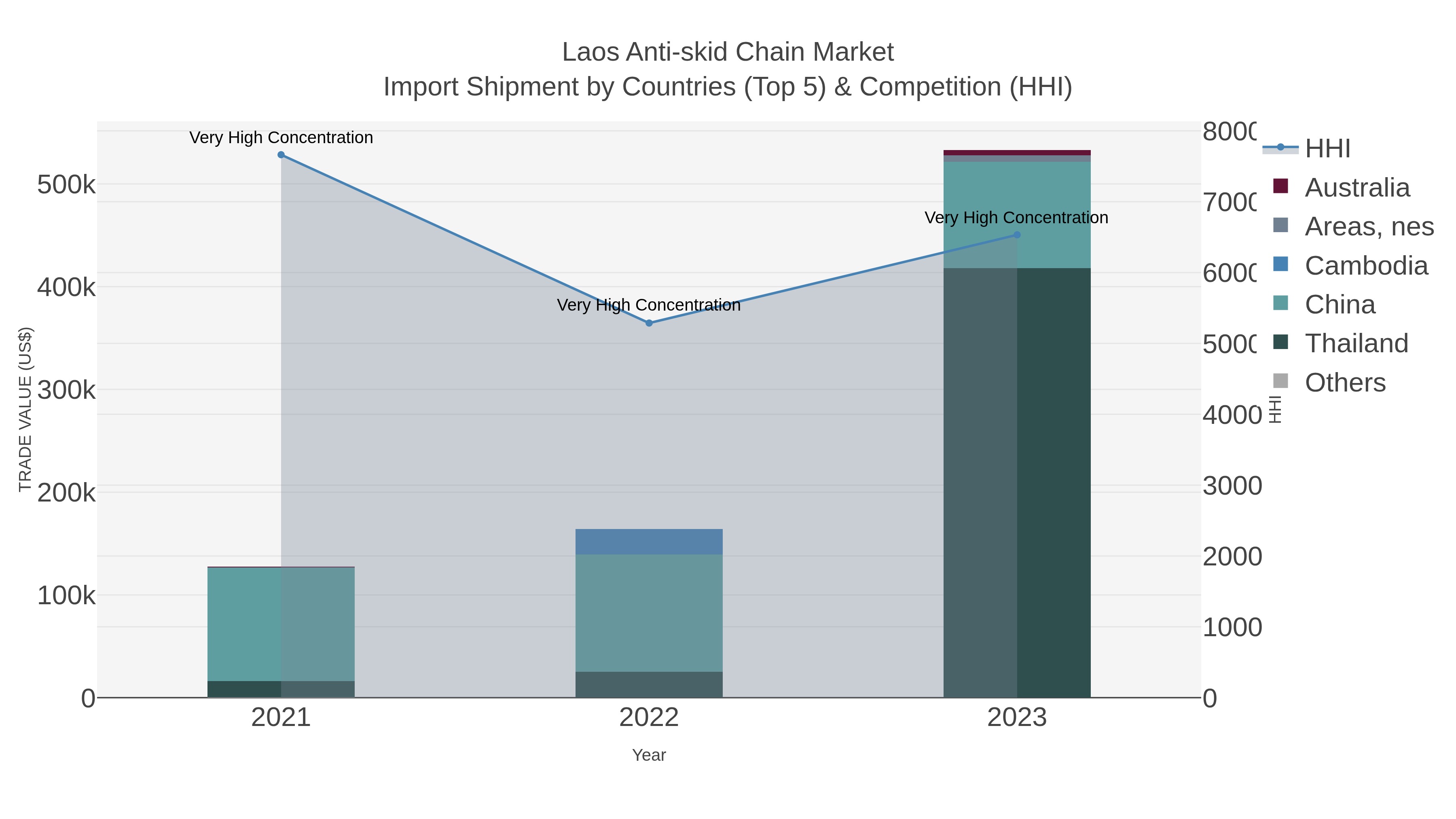Click the 2021 Thailand bar segment

[x=281, y=689]
